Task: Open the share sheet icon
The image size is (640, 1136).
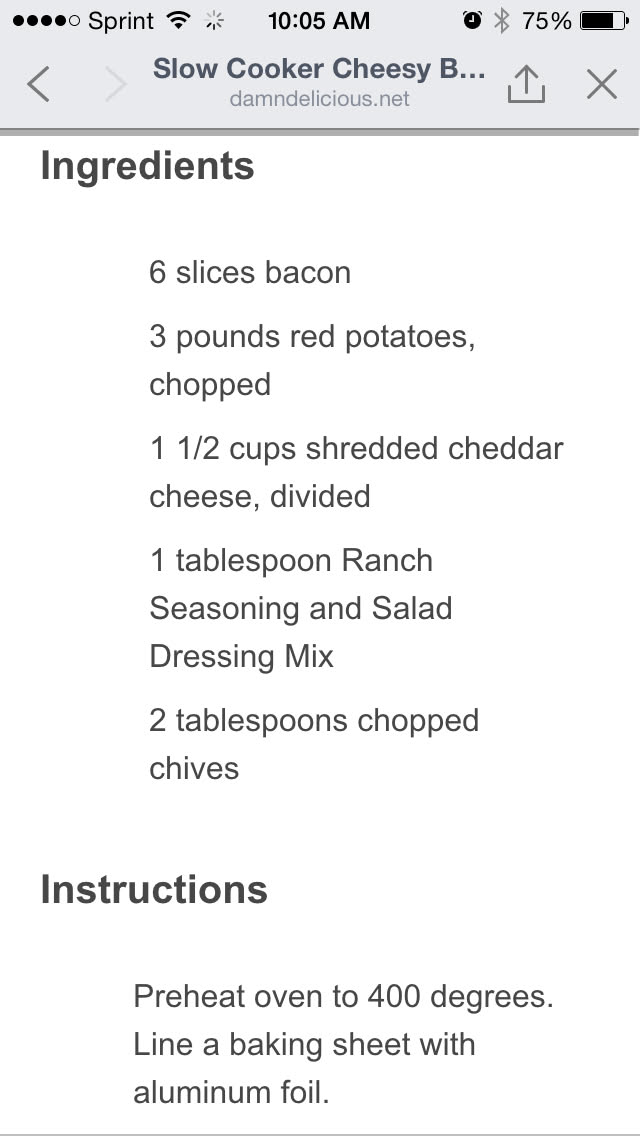Action: [526, 84]
